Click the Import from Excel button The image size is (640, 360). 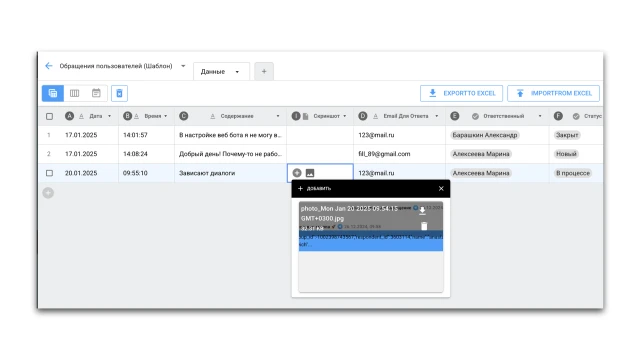(553, 93)
